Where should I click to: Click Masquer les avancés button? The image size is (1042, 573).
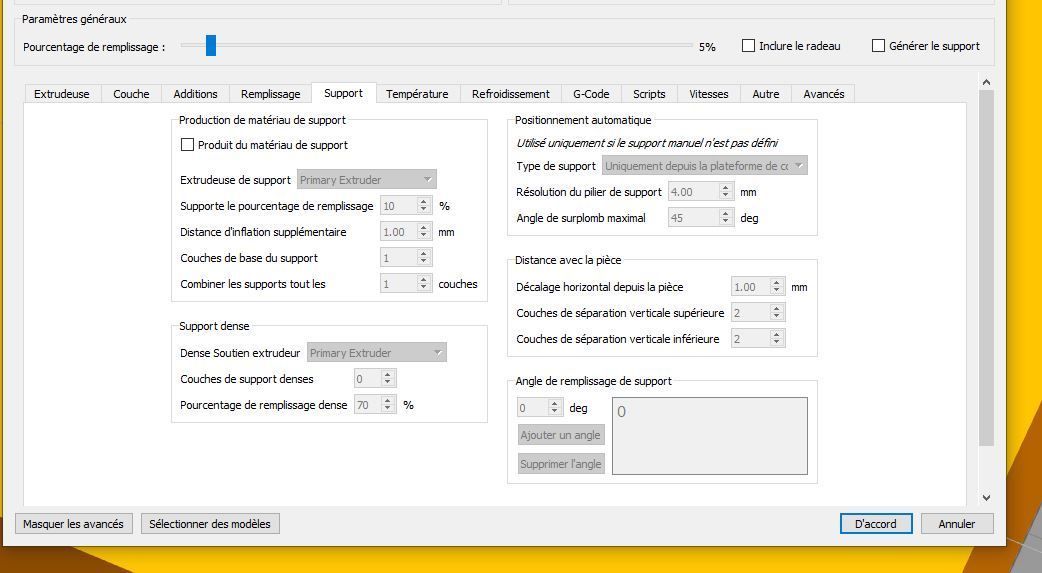point(73,524)
